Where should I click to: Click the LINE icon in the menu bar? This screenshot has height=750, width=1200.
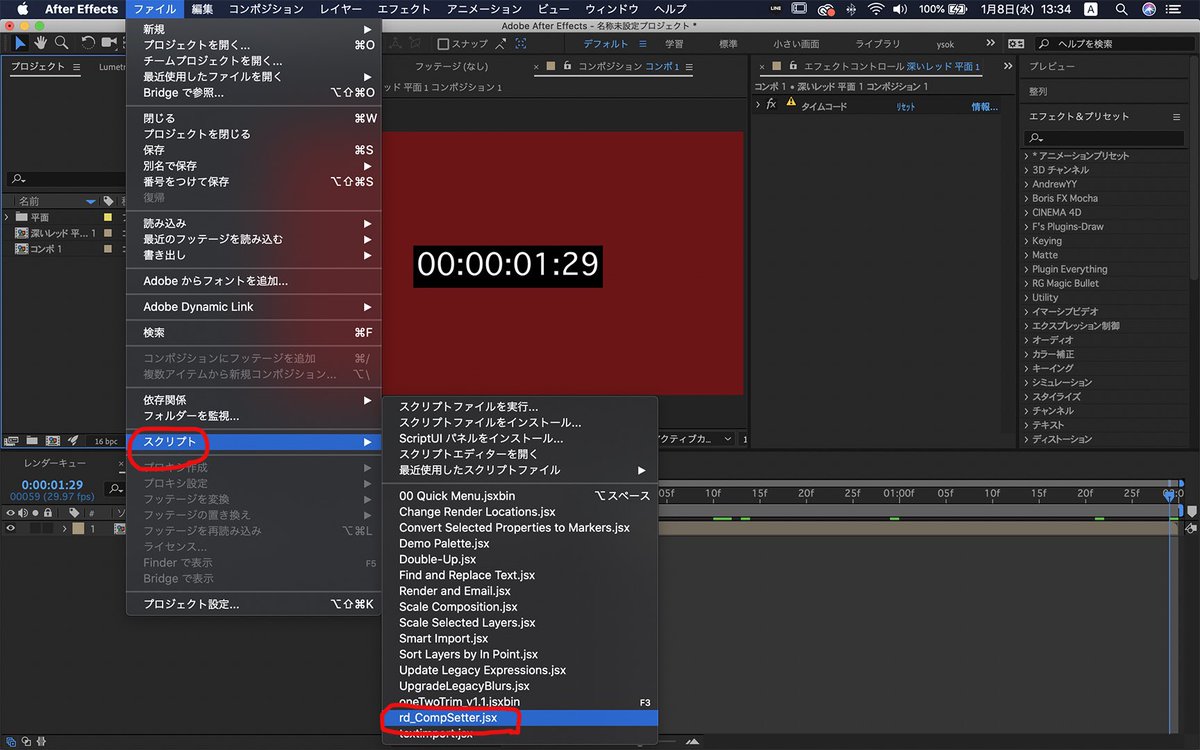click(x=778, y=9)
